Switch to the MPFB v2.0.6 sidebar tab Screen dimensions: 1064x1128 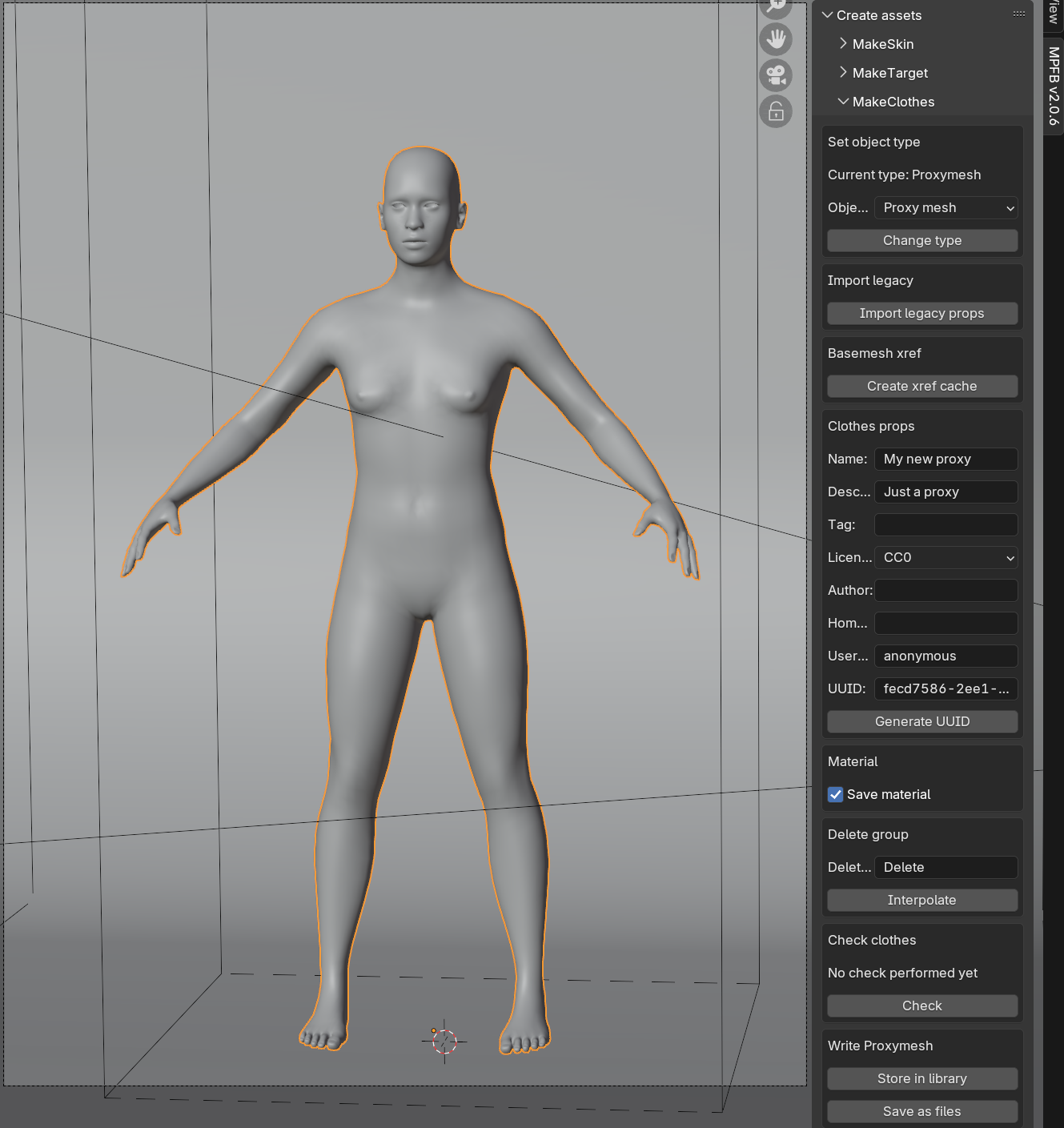1054,86
